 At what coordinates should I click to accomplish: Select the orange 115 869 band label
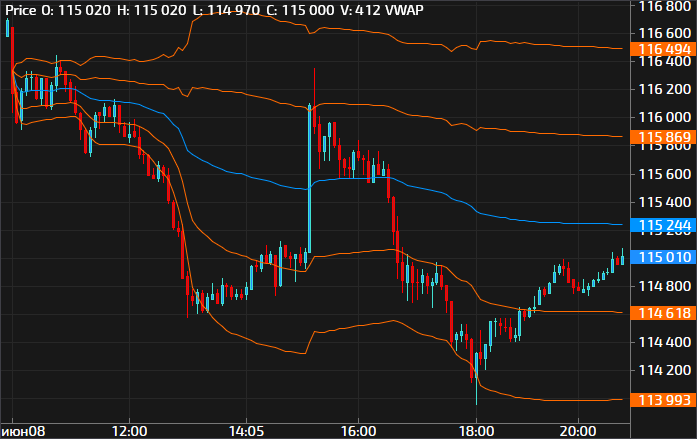[664, 136]
